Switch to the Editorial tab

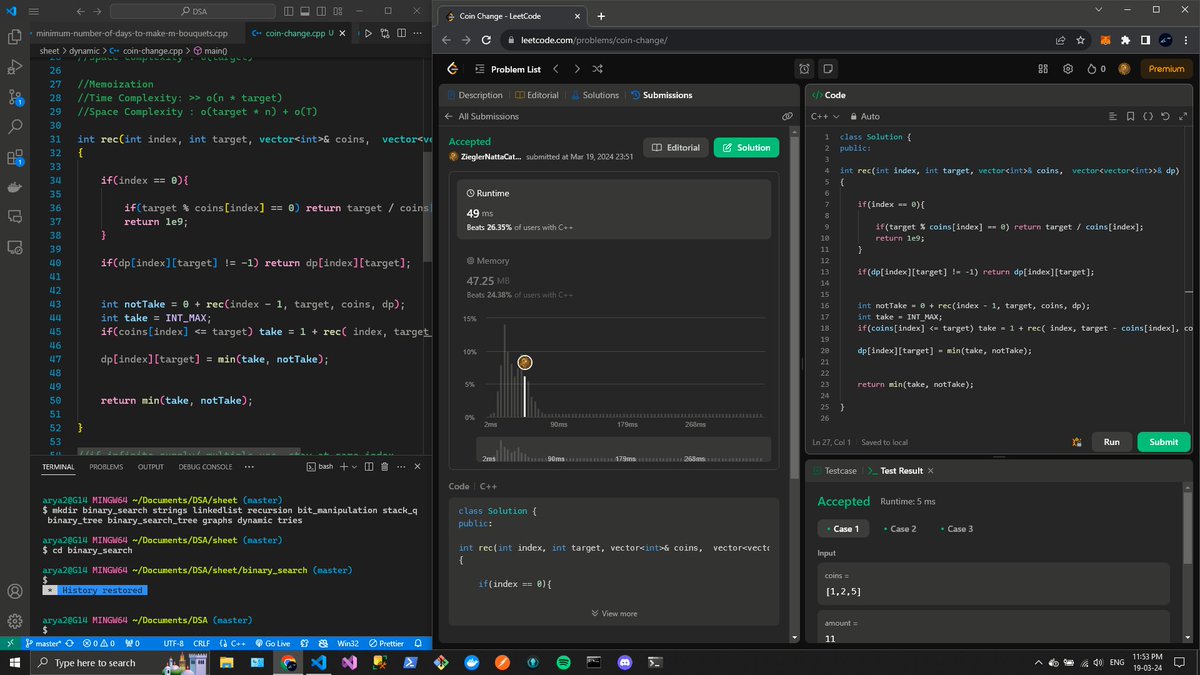(536, 95)
